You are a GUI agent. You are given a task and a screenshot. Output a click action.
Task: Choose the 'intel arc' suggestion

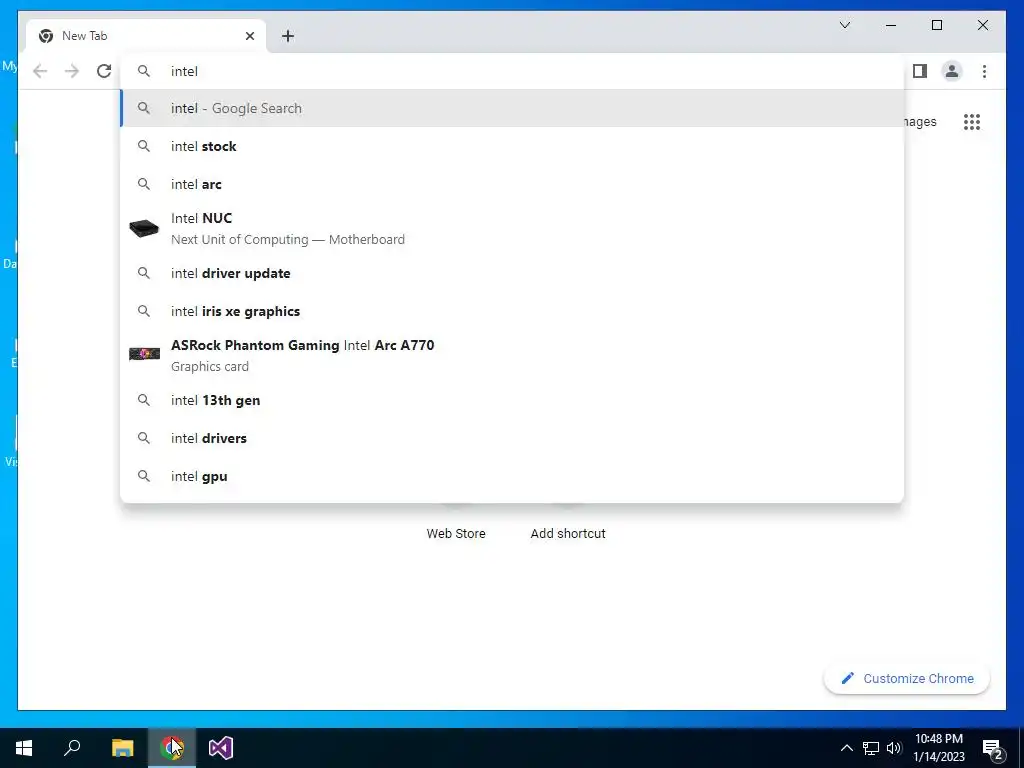pyautogui.click(x=513, y=184)
